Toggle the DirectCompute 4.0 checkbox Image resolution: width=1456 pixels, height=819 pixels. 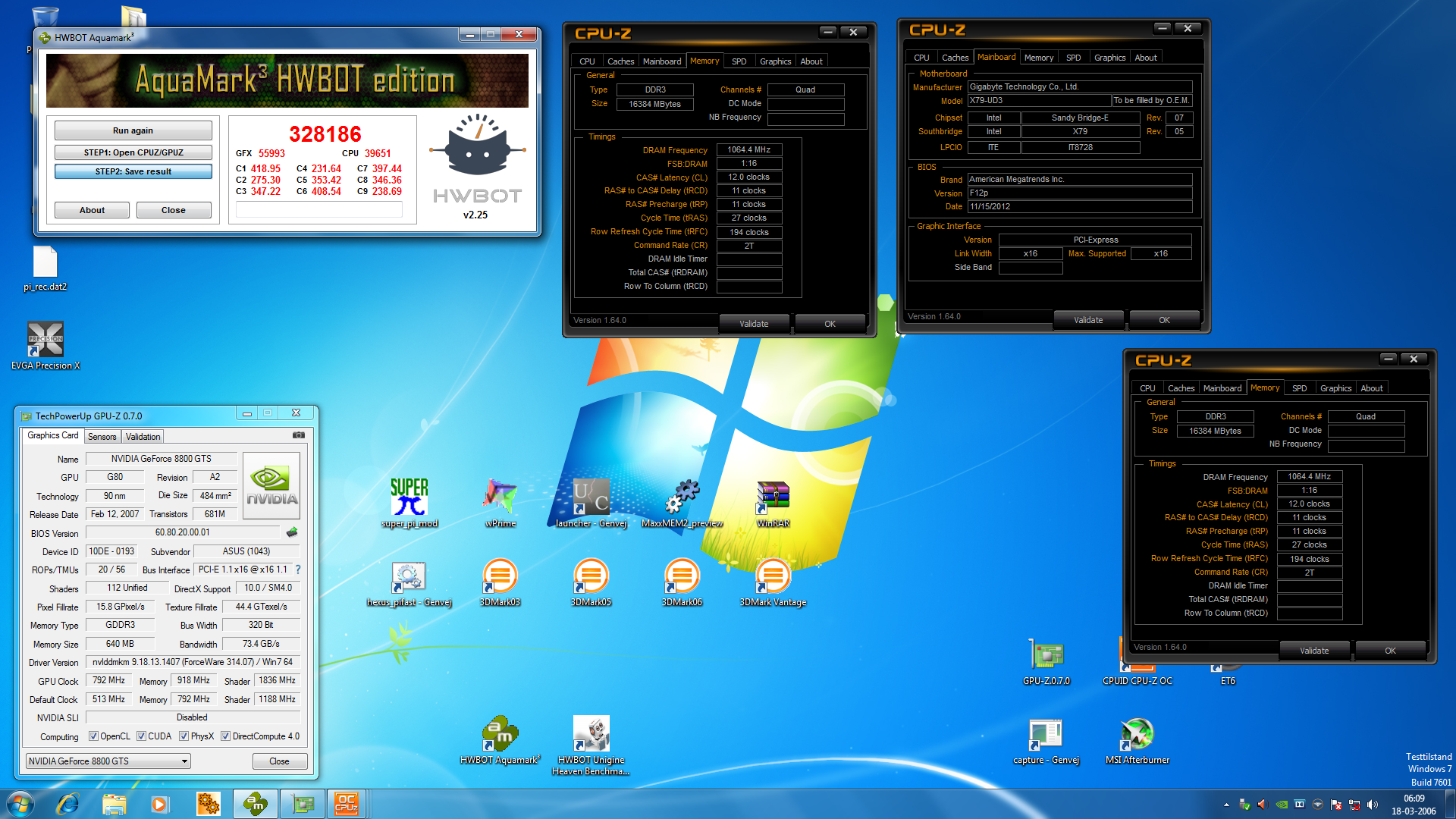[225, 736]
